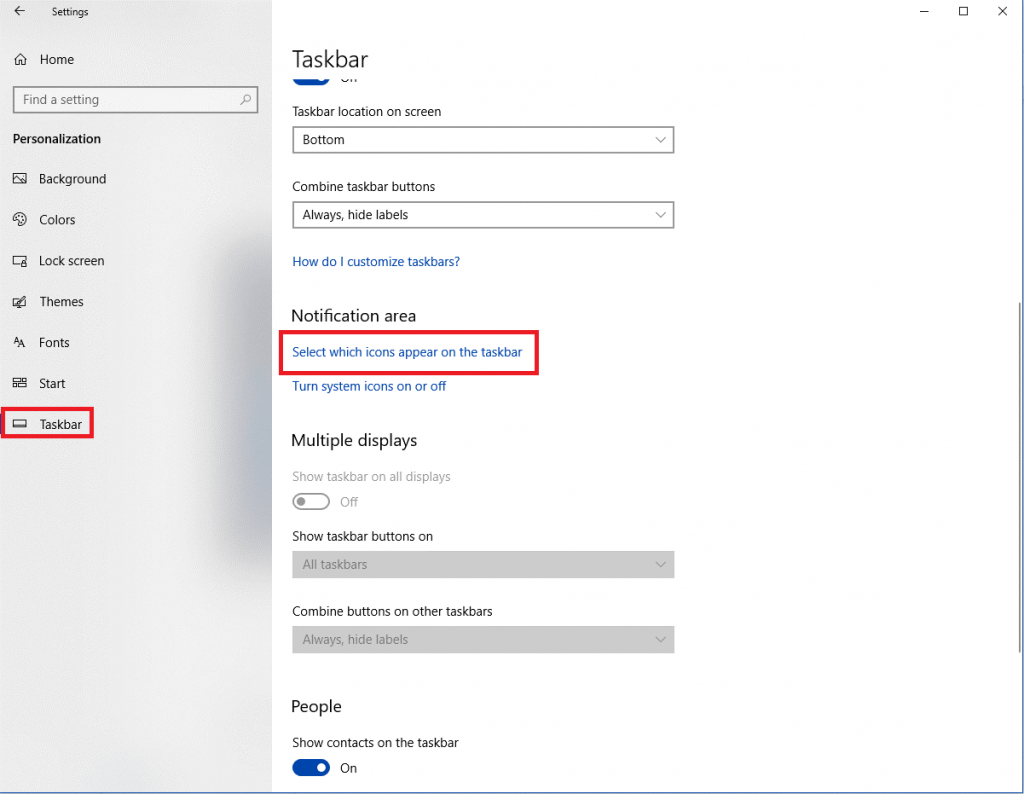
Task: Open Combine taskbar buttons dropdown
Action: pos(483,215)
